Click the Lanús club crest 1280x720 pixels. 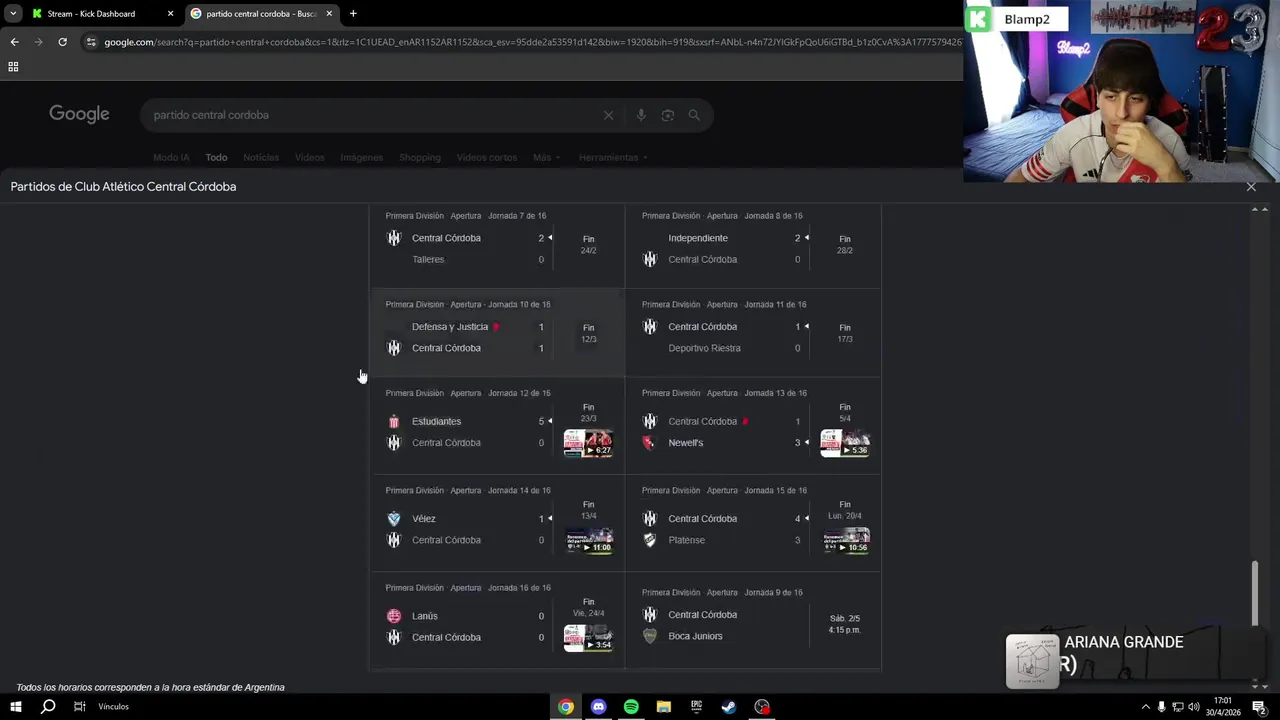(394, 616)
